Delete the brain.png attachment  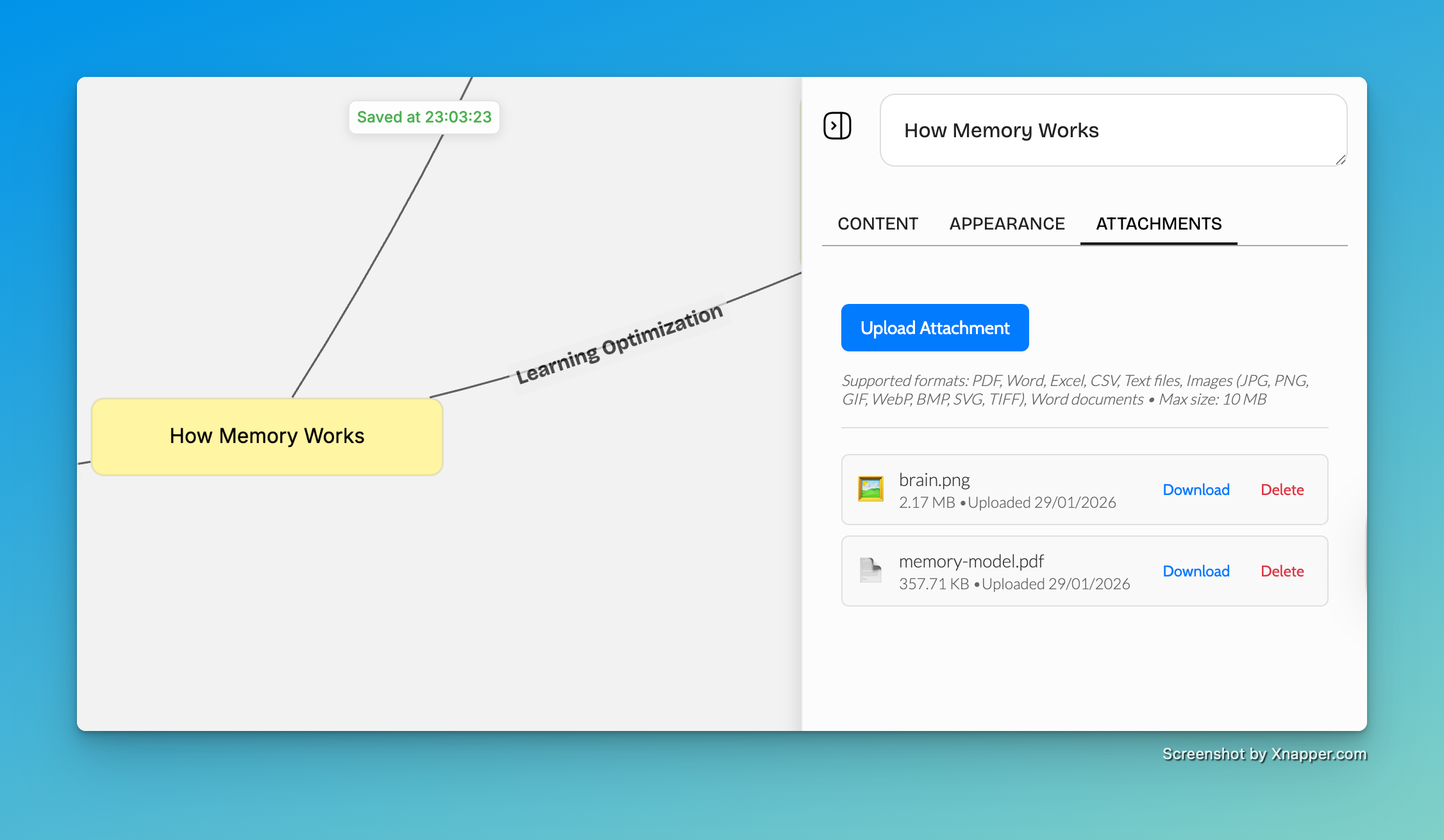pos(1282,489)
